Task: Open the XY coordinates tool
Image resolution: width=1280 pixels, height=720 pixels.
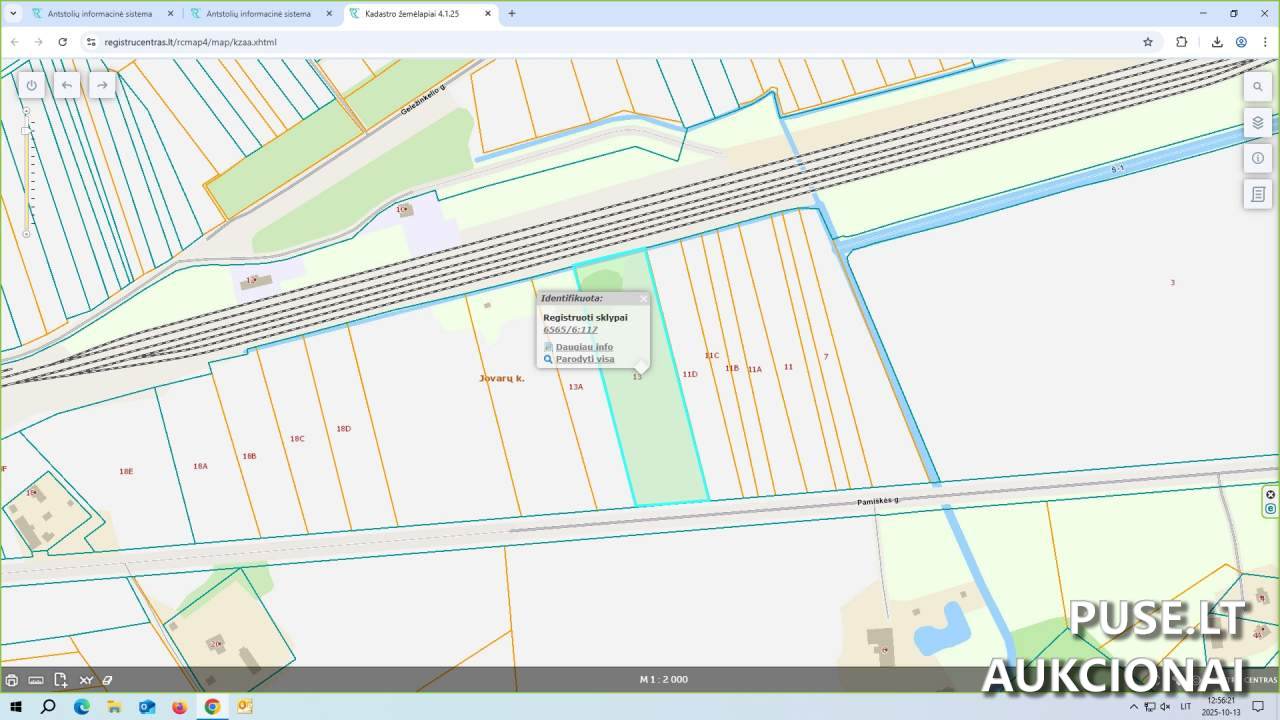Action: click(x=86, y=680)
